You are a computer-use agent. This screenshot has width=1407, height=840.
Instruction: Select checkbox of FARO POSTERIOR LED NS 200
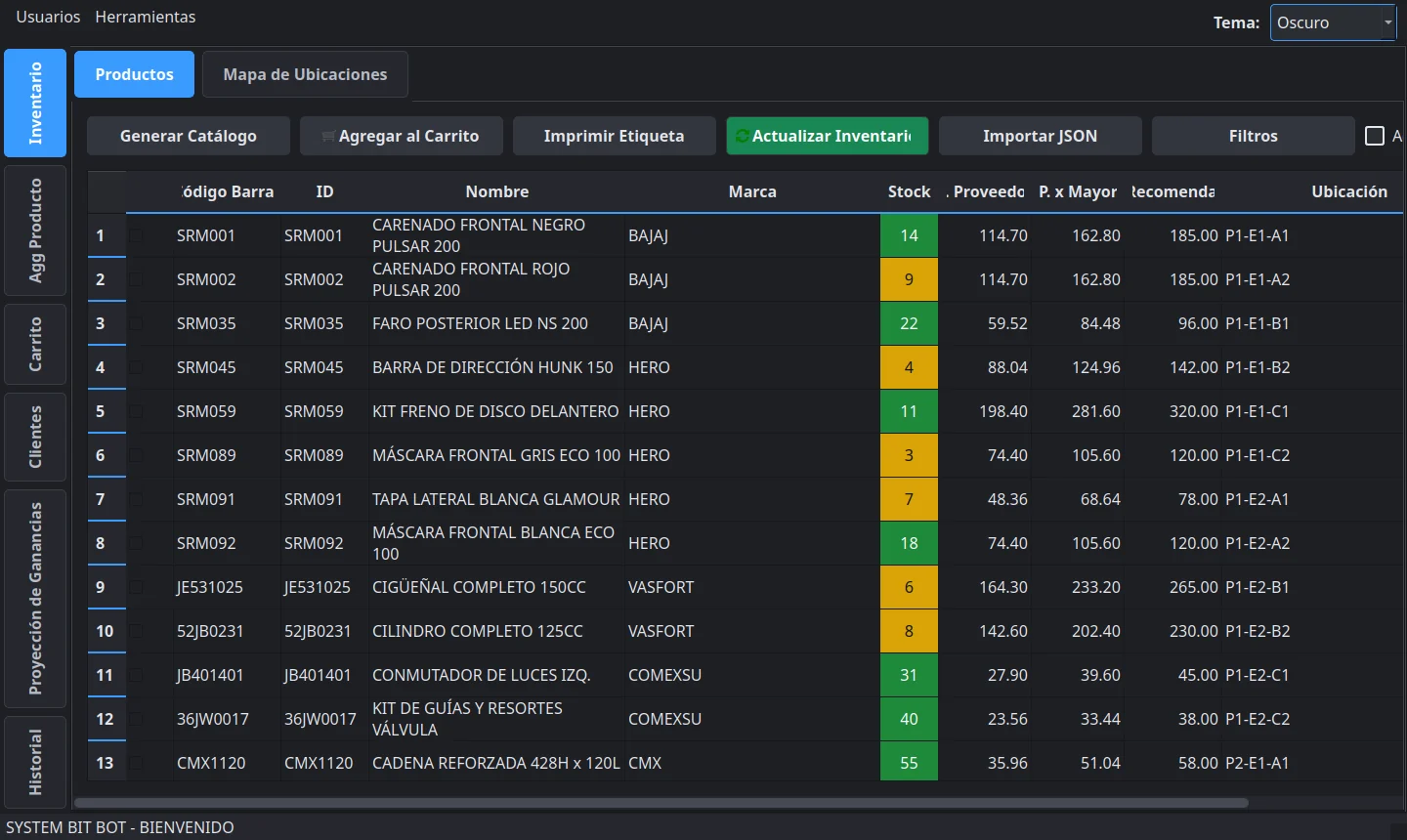click(136, 323)
